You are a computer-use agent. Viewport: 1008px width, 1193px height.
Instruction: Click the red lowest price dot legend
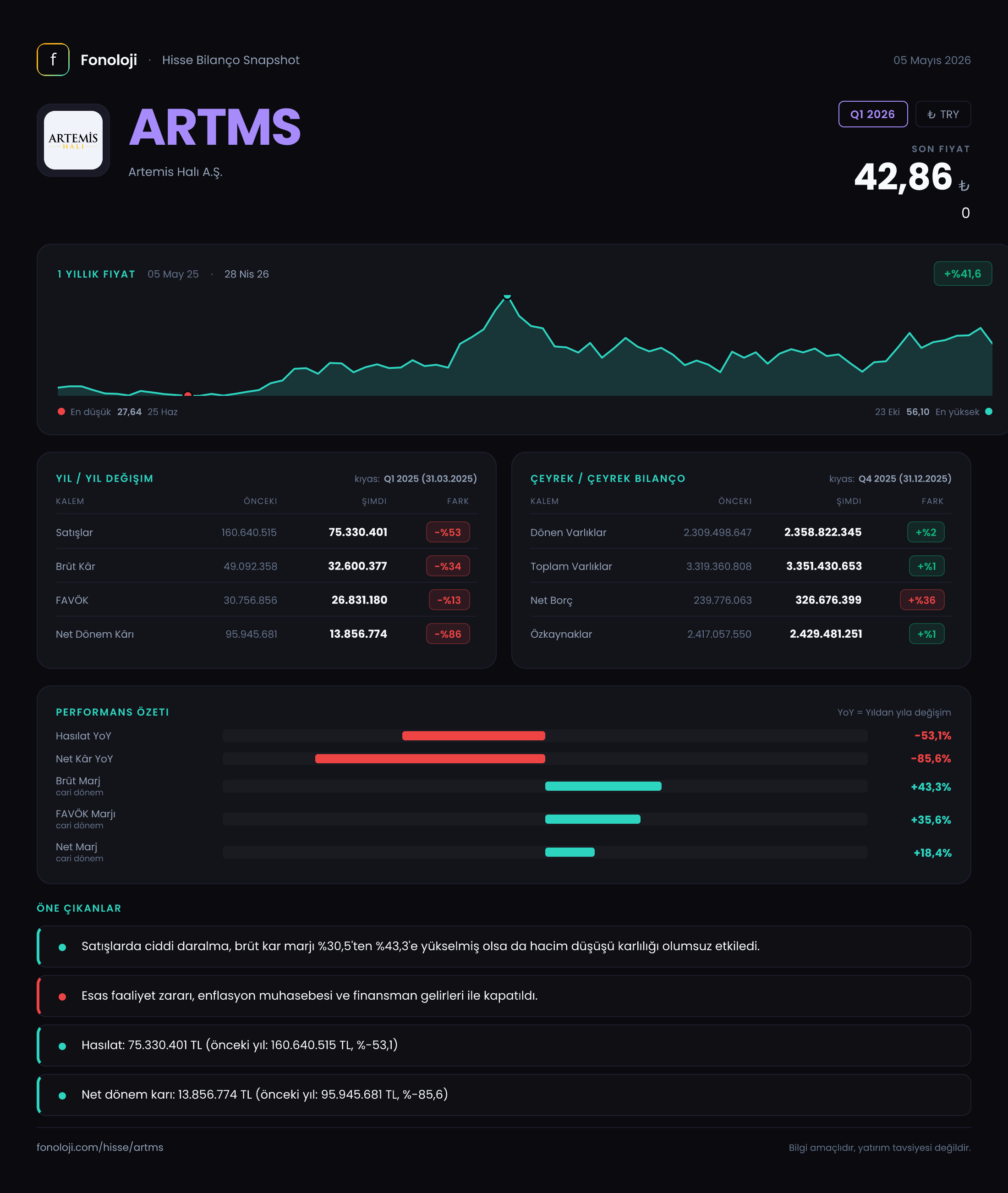(61, 411)
